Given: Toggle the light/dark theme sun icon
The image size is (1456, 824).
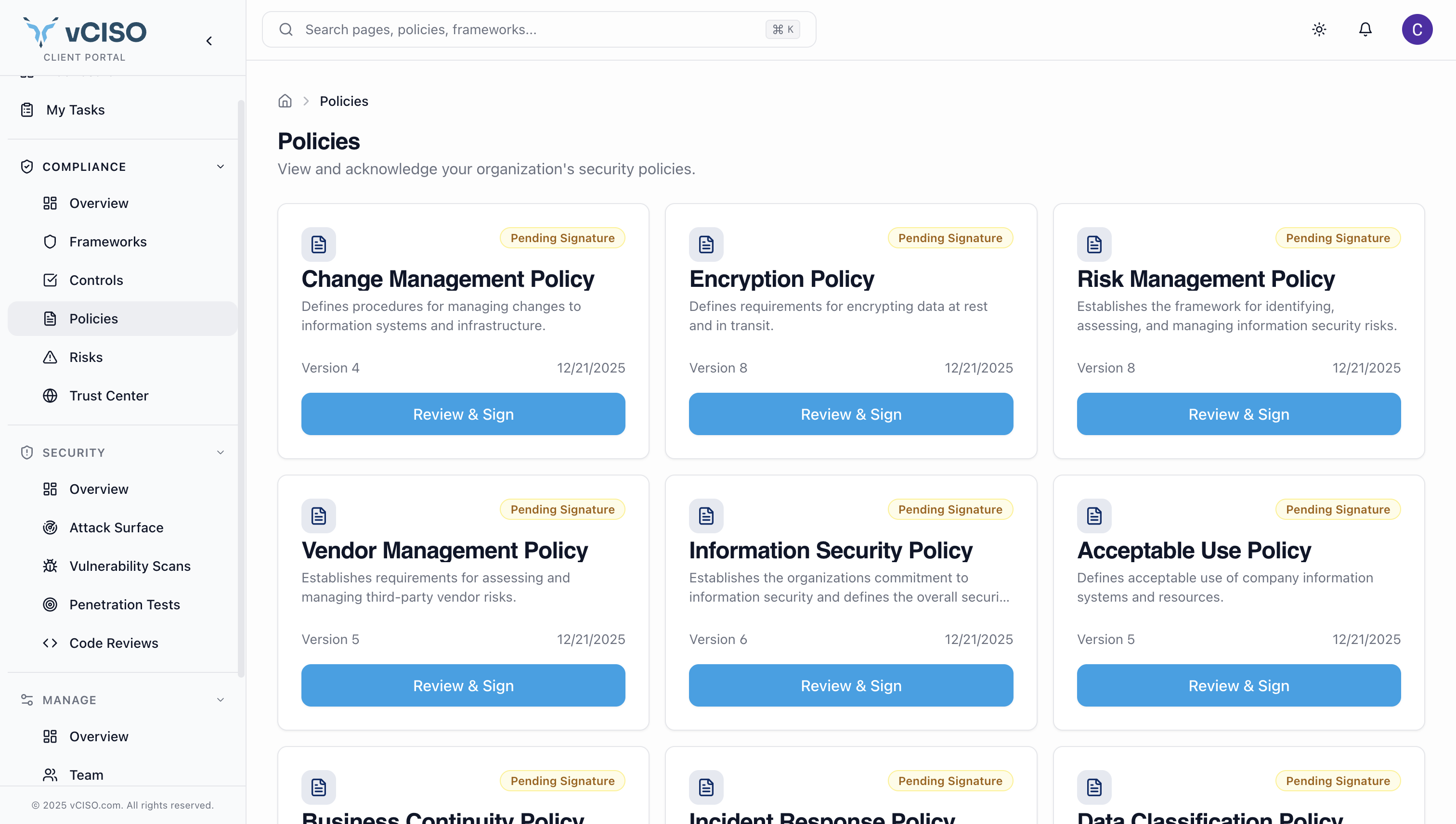Looking at the screenshot, I should 1319,29.
